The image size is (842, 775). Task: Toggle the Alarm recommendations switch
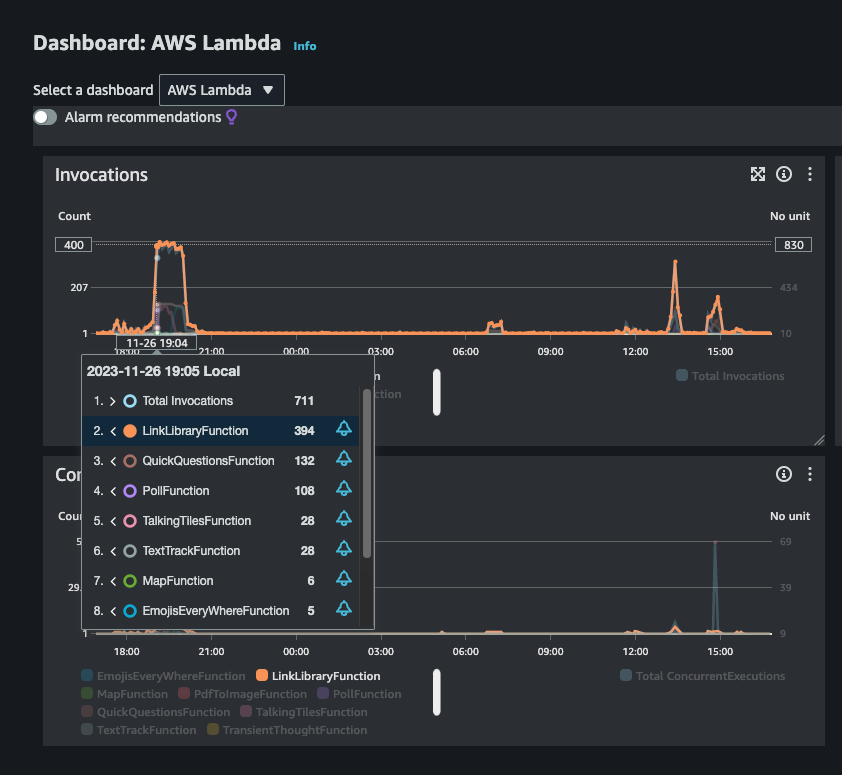(x=45, y=117)
